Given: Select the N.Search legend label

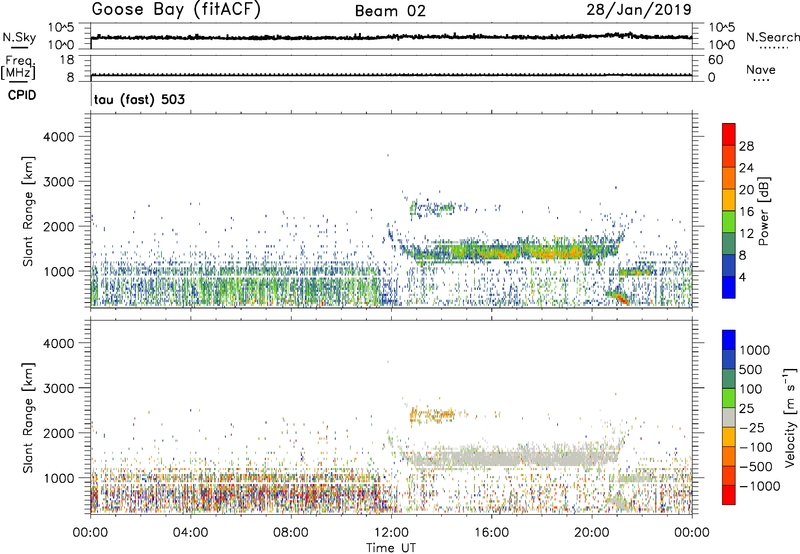Looking at the screenshot, I should point(773,37).
